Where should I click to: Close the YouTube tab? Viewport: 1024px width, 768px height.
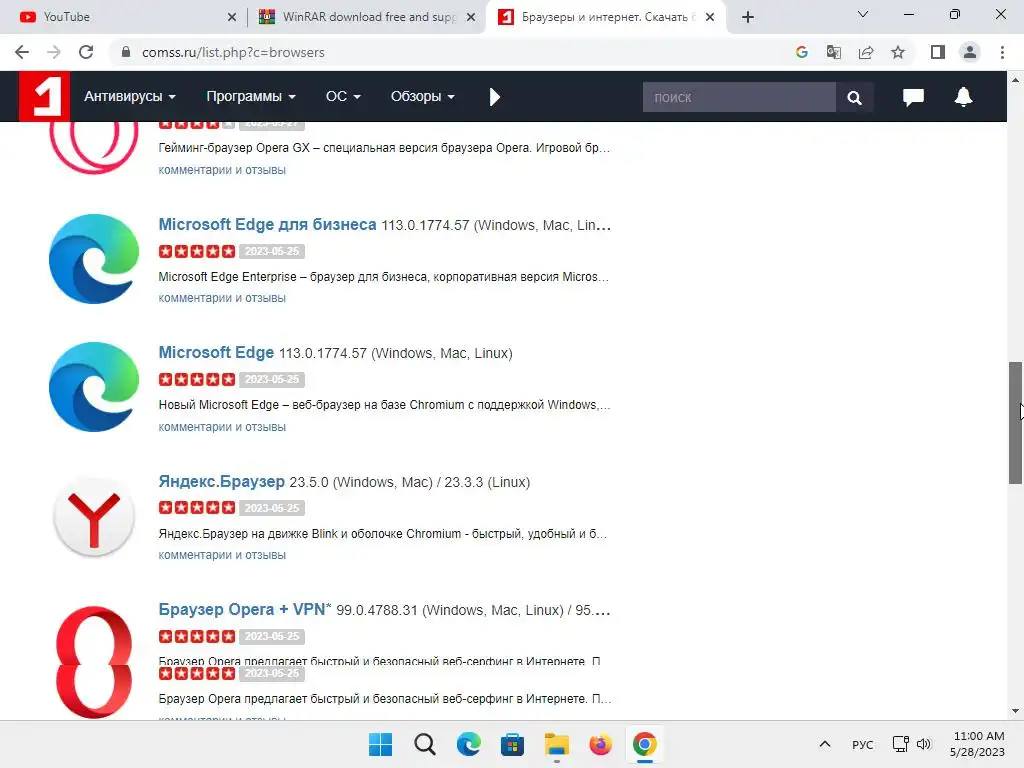click(x=231, y=18)
